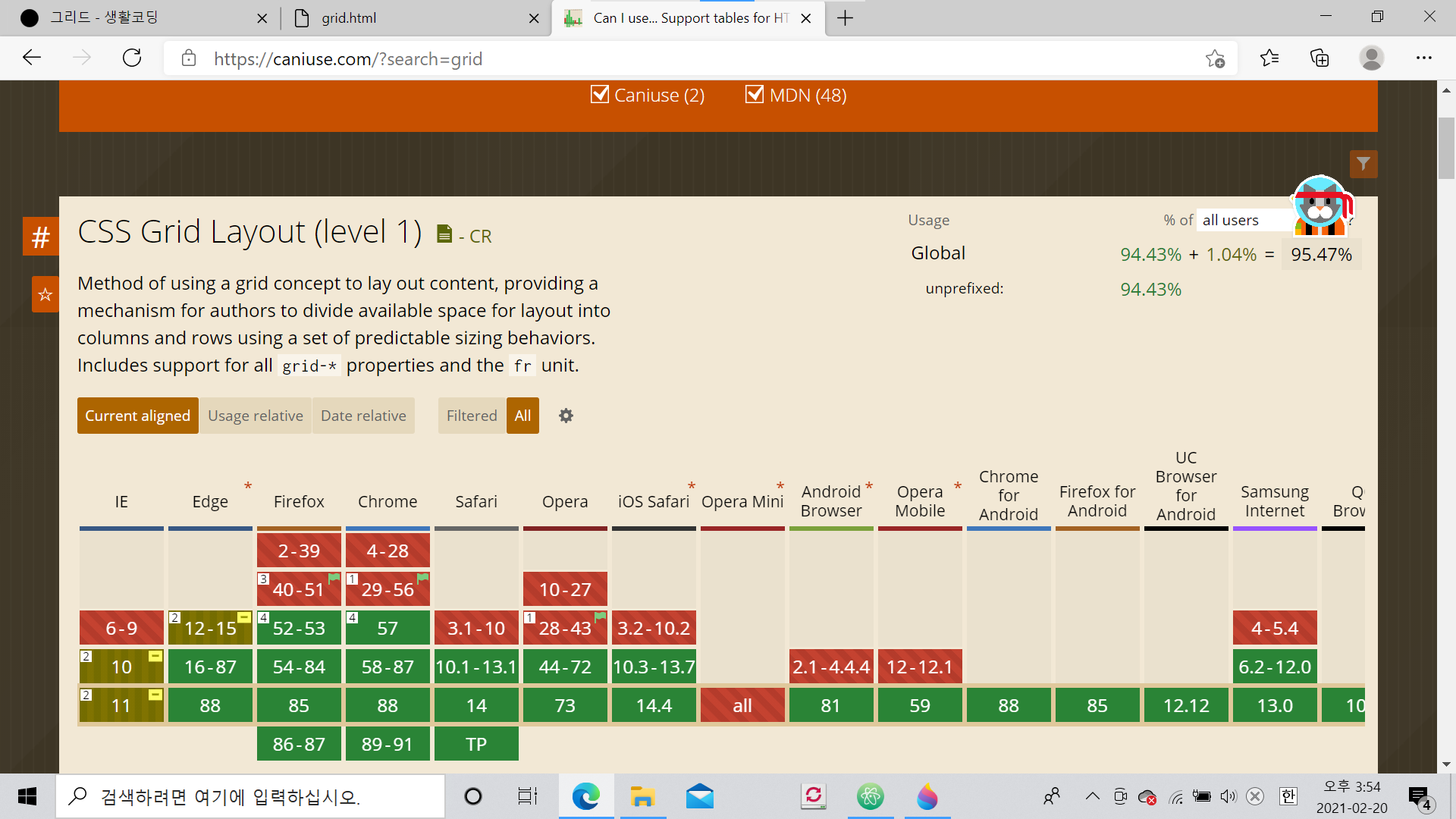Click the scrollbar down arrow

[1446, 764]
